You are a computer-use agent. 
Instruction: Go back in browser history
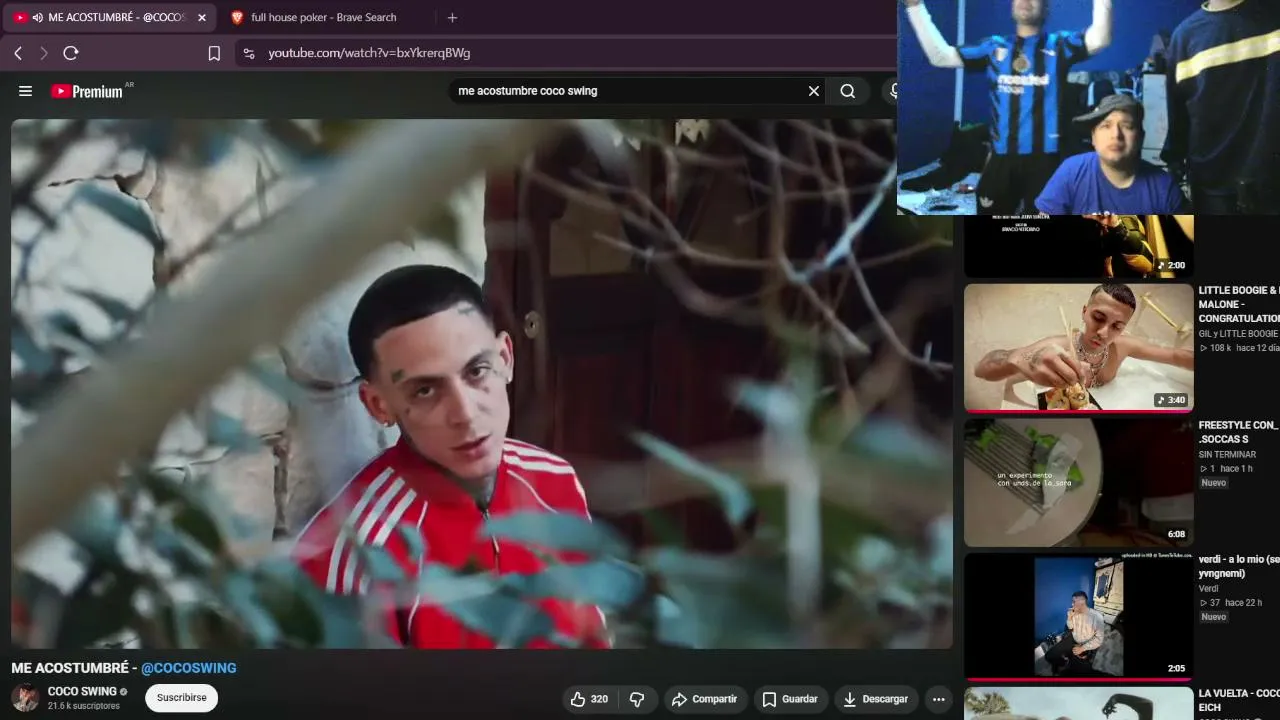tap(18, 53)
